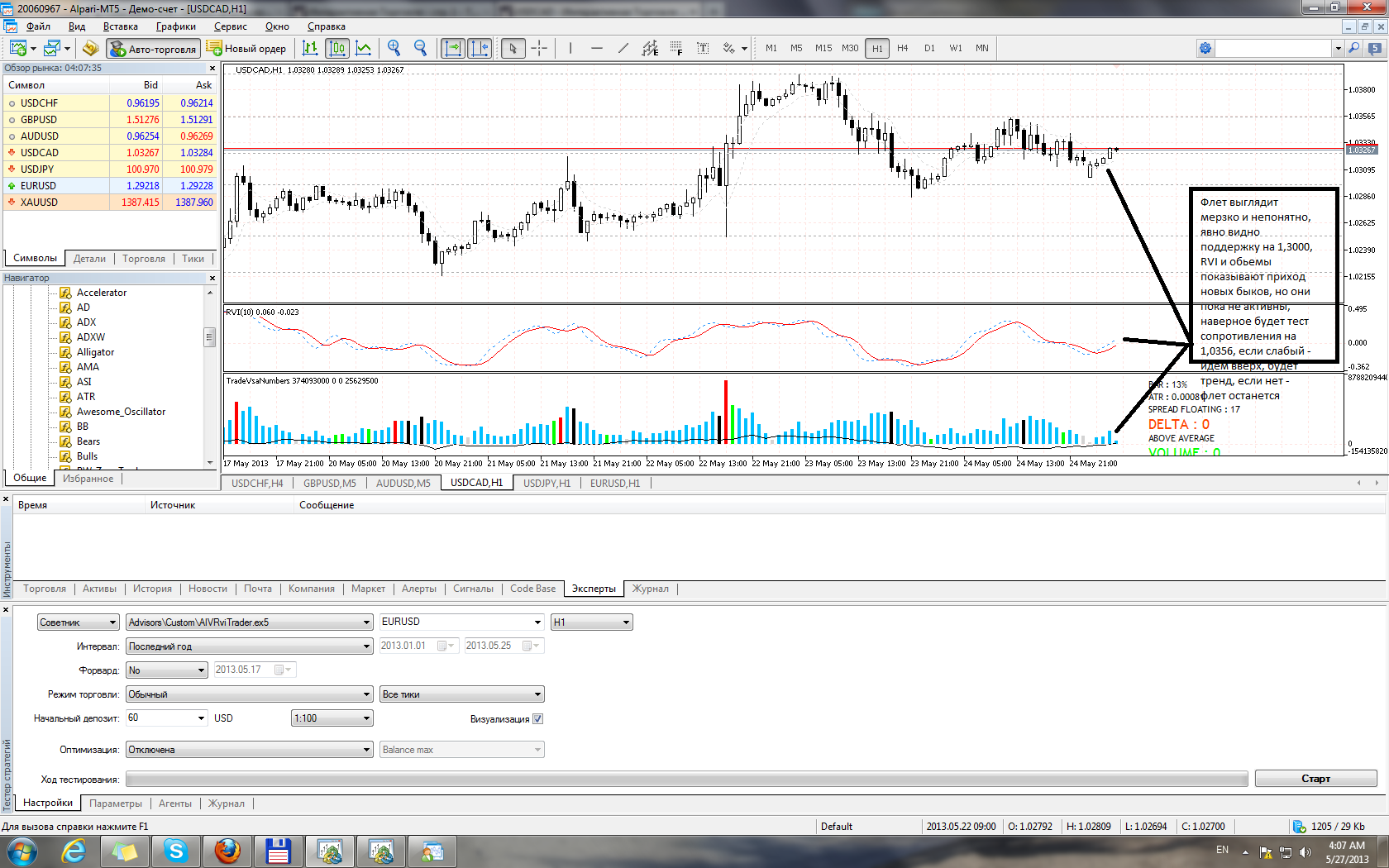Select the trendline drawing tool
Viewport: 1389px width, 868px height.
point(623,48)
